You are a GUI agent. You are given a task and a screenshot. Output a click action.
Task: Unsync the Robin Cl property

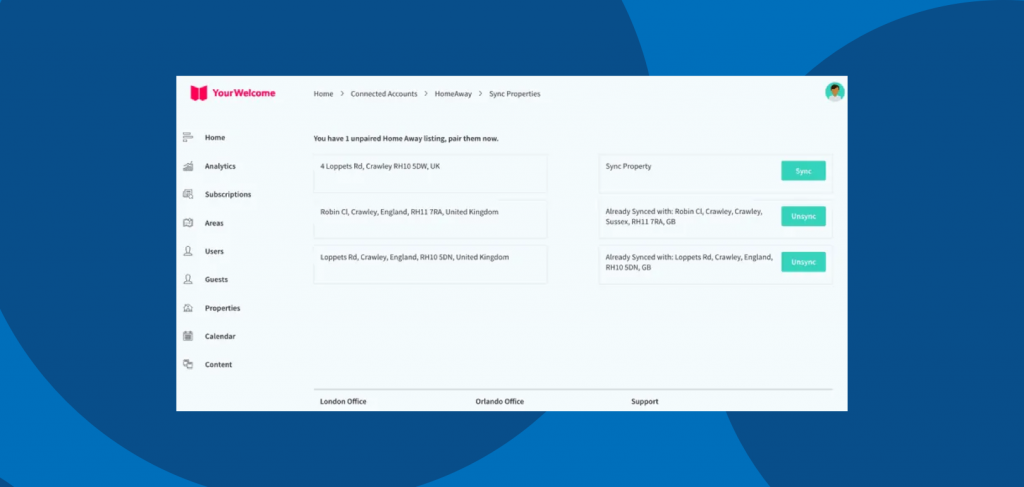[803, 216]
